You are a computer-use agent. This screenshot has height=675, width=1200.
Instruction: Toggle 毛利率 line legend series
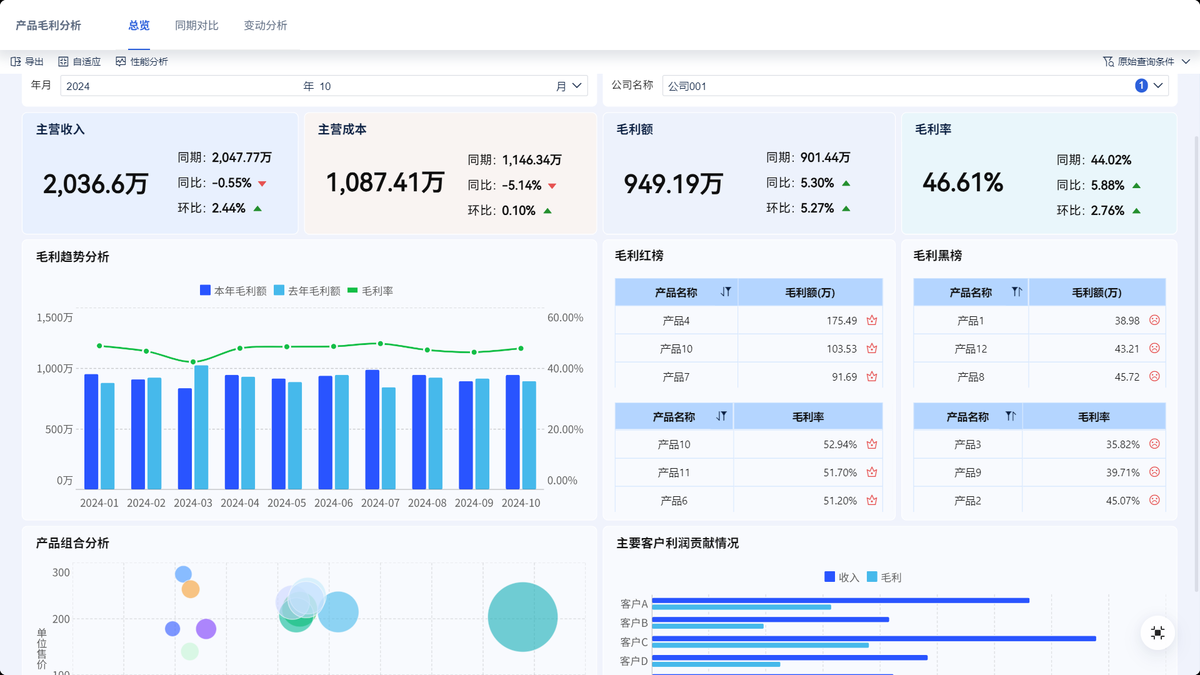coord(370,291)
